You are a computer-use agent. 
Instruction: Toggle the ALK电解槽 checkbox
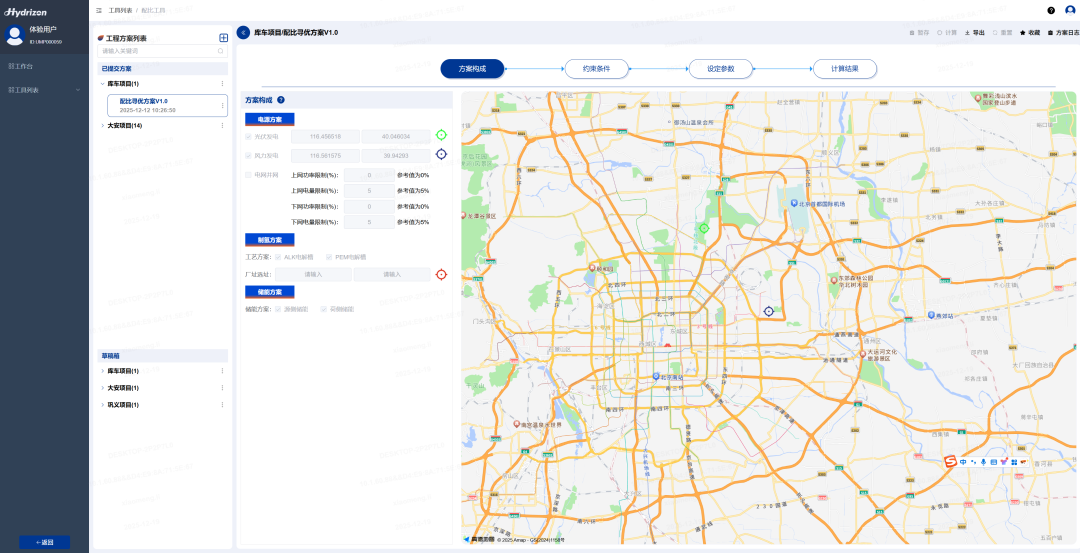[x=279, y=257]
